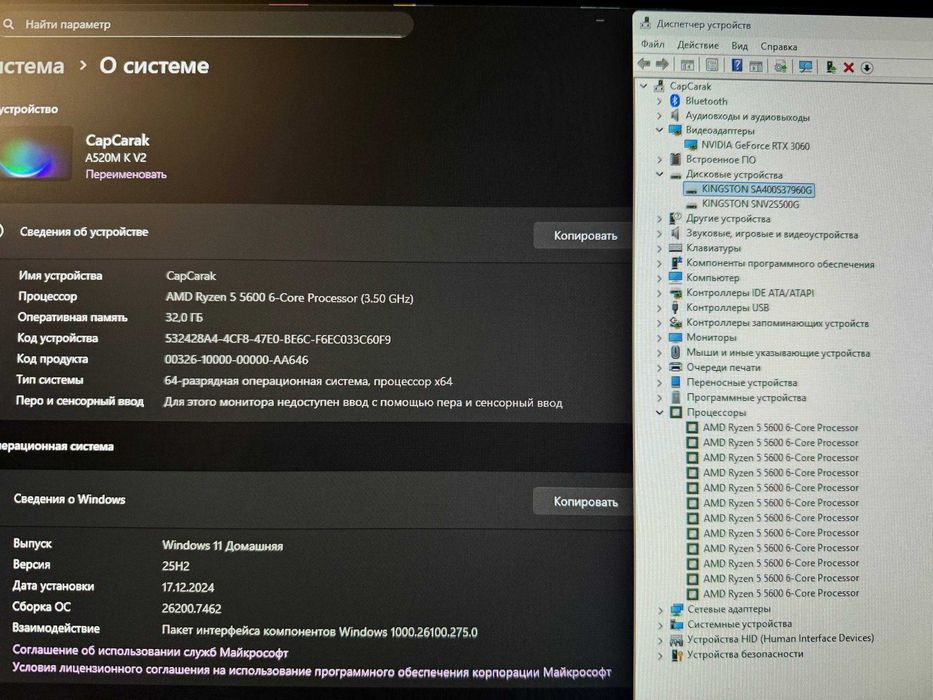Expand the Компьютер chevron
933x700 pixels.
(659, 278)
